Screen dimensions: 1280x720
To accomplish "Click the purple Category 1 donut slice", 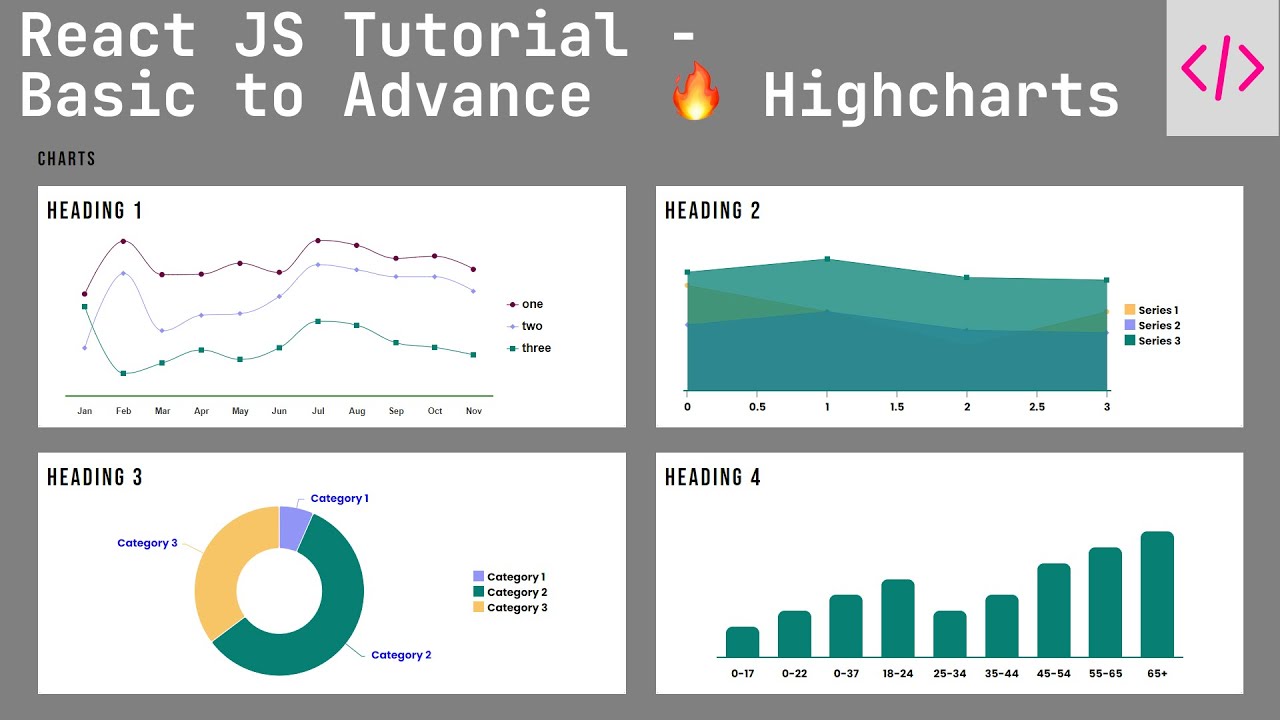I will (293, 527).
